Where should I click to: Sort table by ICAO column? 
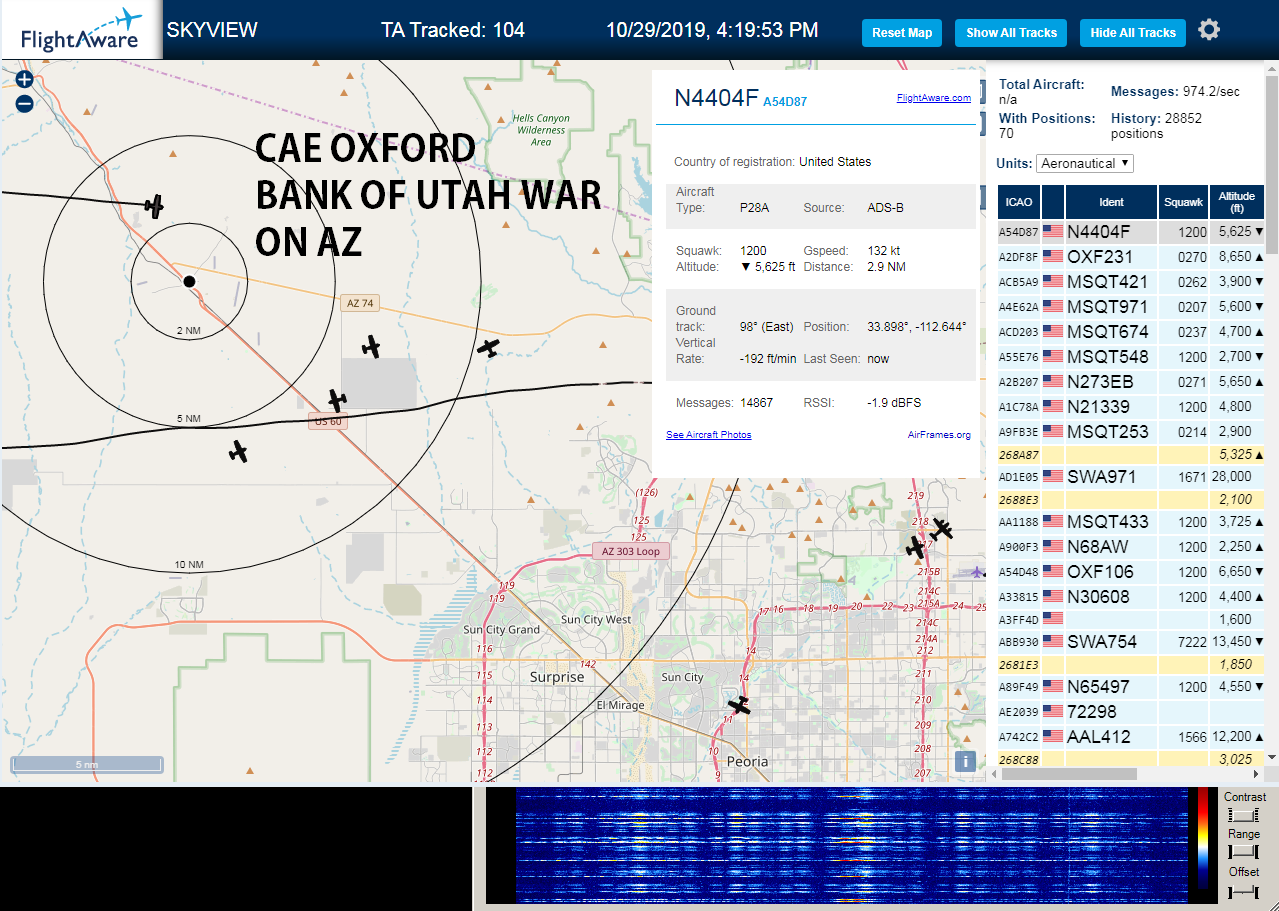[x=1018, y=202]
